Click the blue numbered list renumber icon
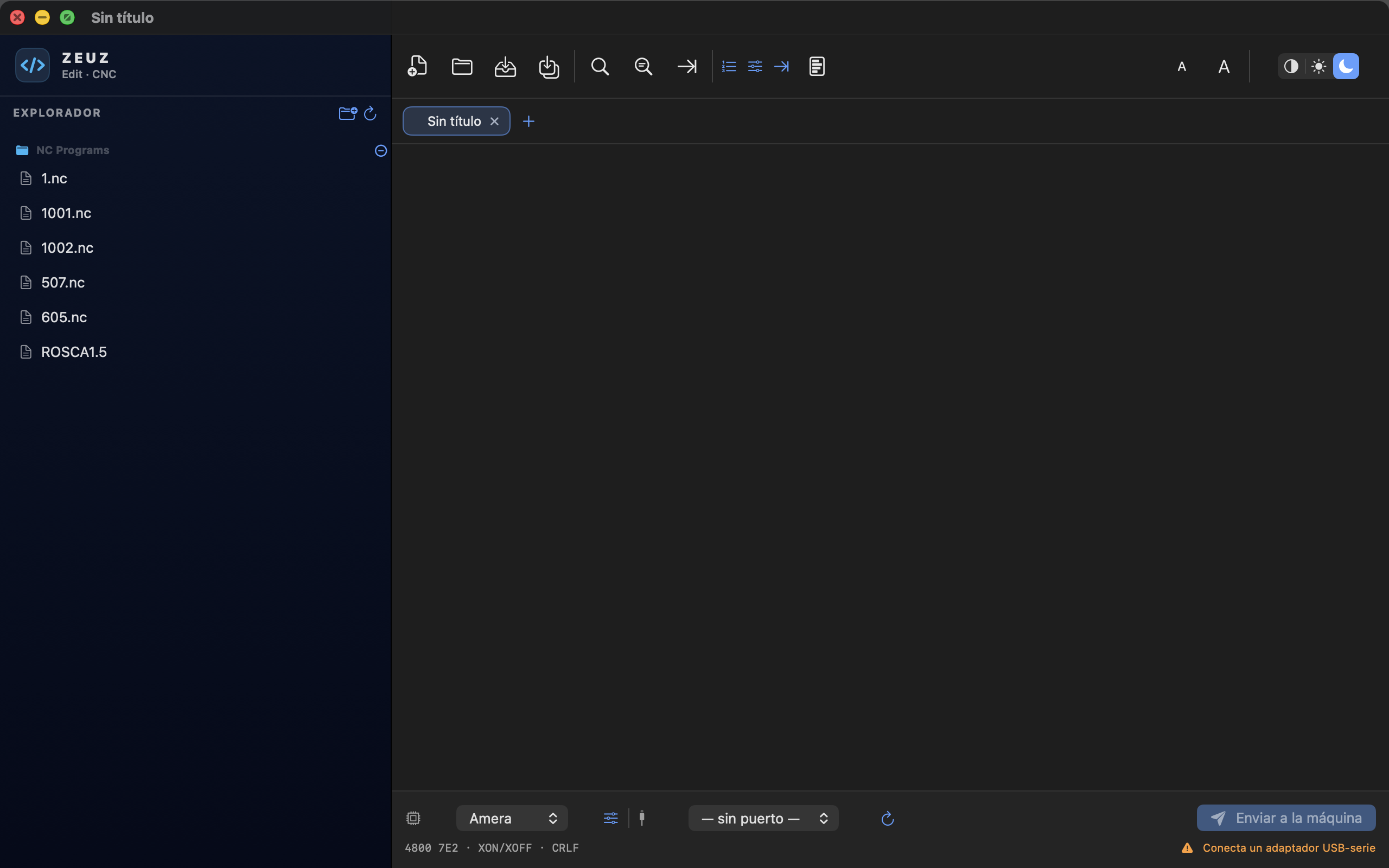Viewport: 1389px width, 868px height. pos(729,66)
